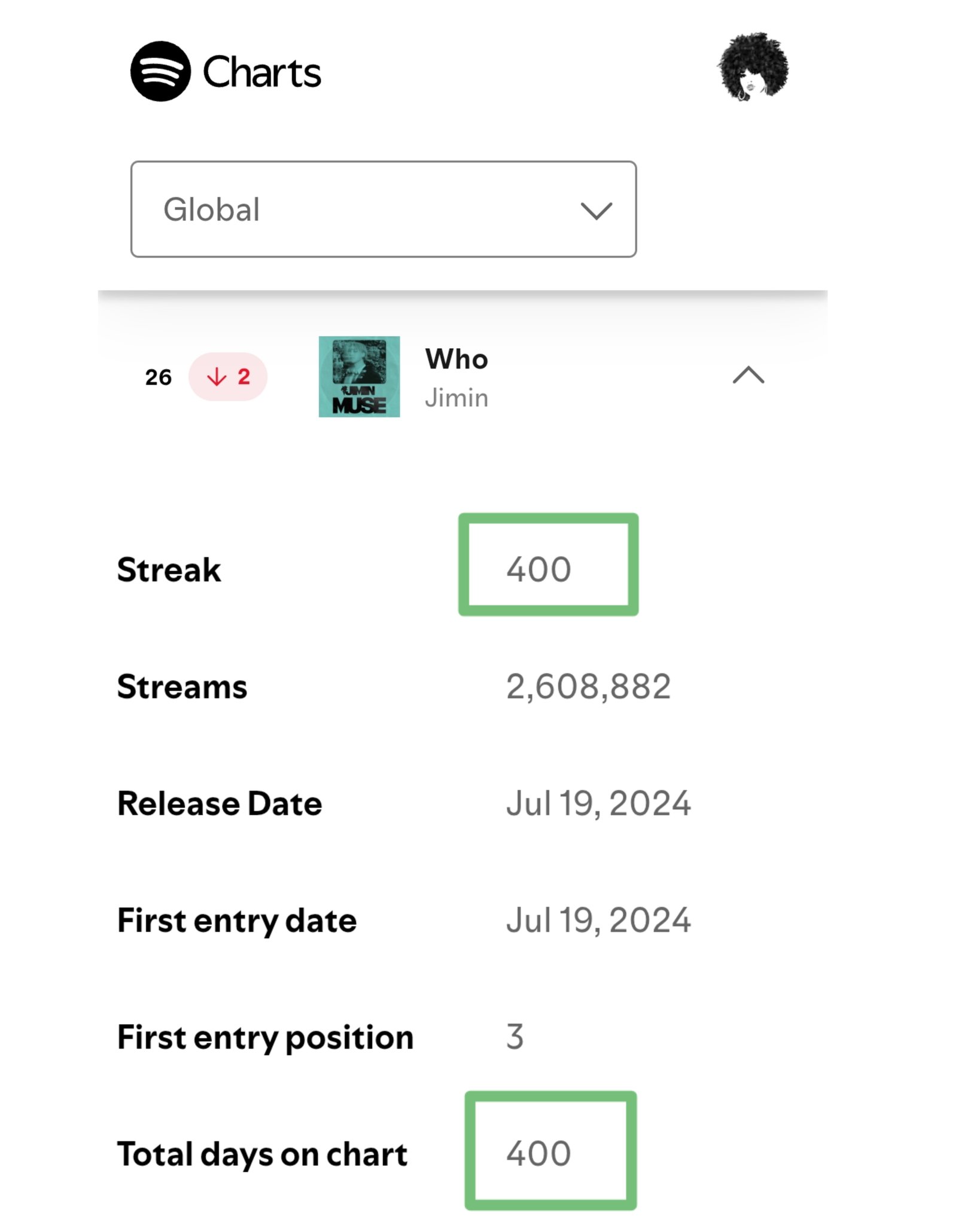Click the Spotify logo icon
The width and height of the screenshot is (980, 1225).
tap(160, 71)
